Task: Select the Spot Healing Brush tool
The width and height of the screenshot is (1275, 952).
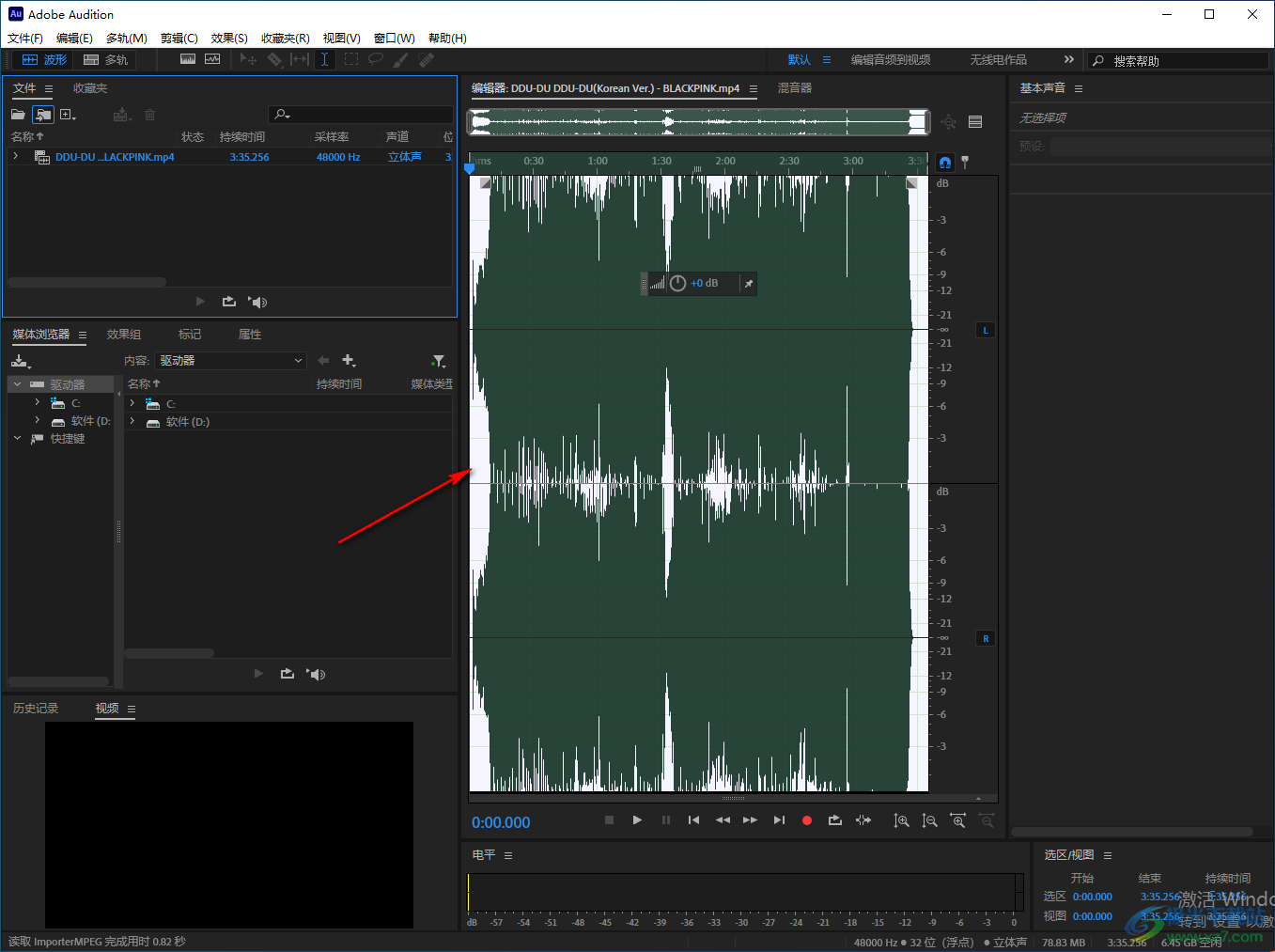Action: coord(426,59)
